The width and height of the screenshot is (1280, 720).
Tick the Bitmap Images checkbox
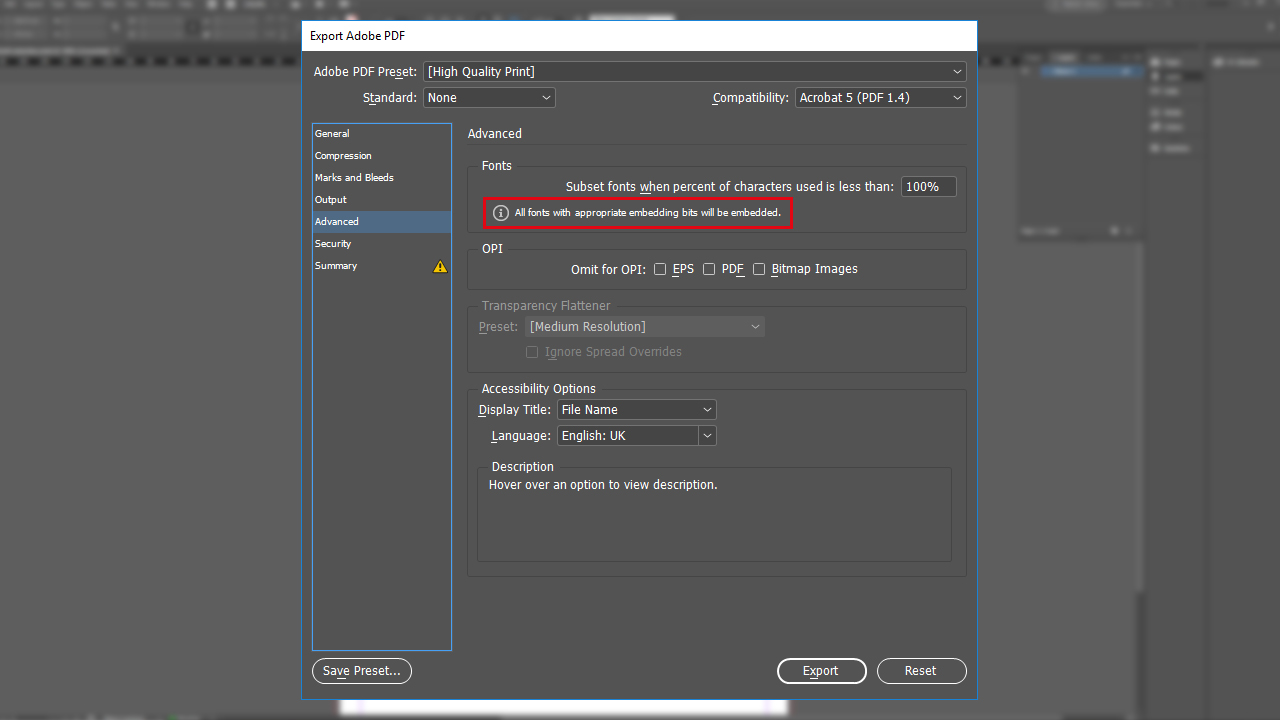[759, 269]
